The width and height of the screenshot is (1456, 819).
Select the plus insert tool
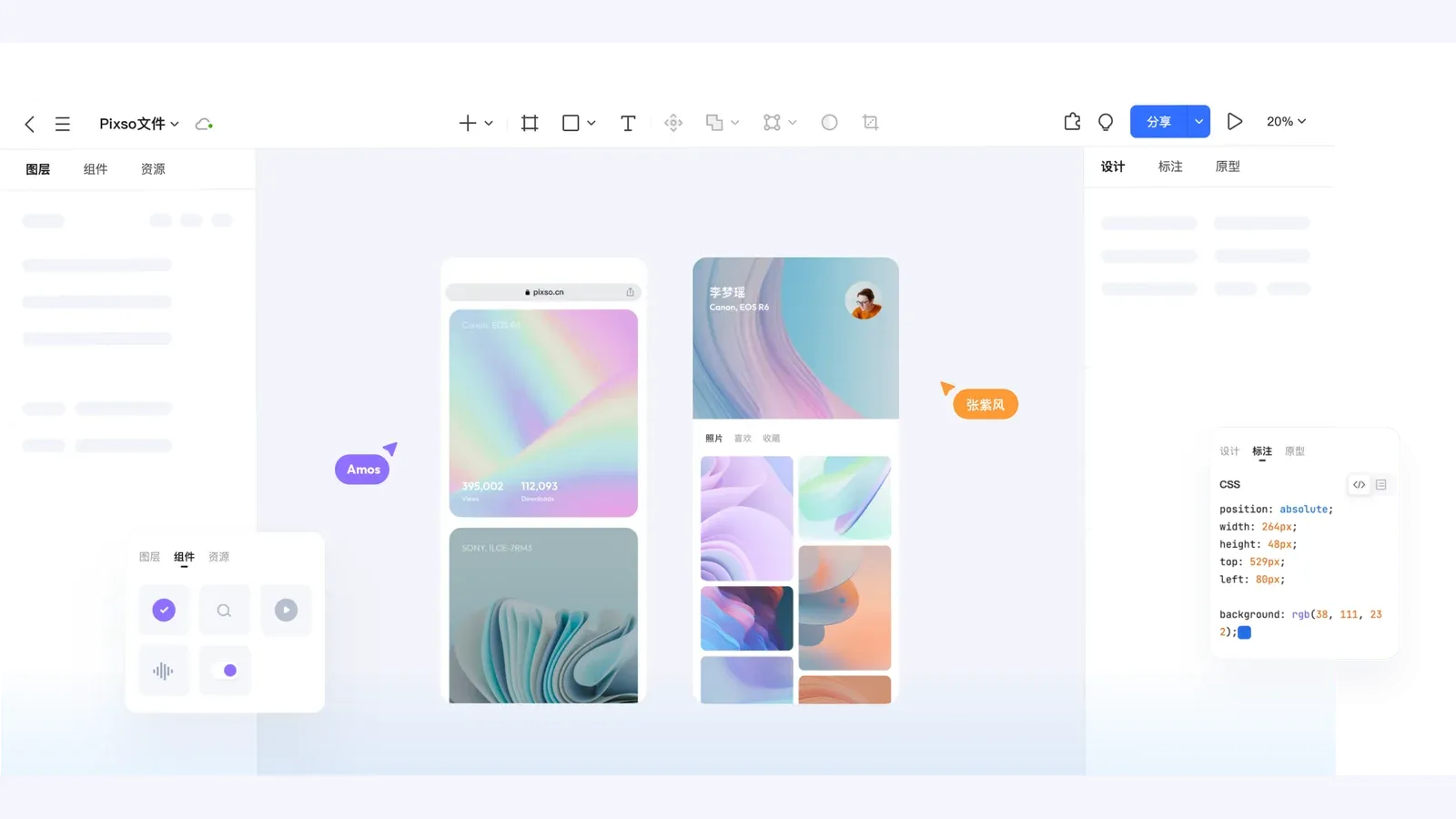(467, 123)
